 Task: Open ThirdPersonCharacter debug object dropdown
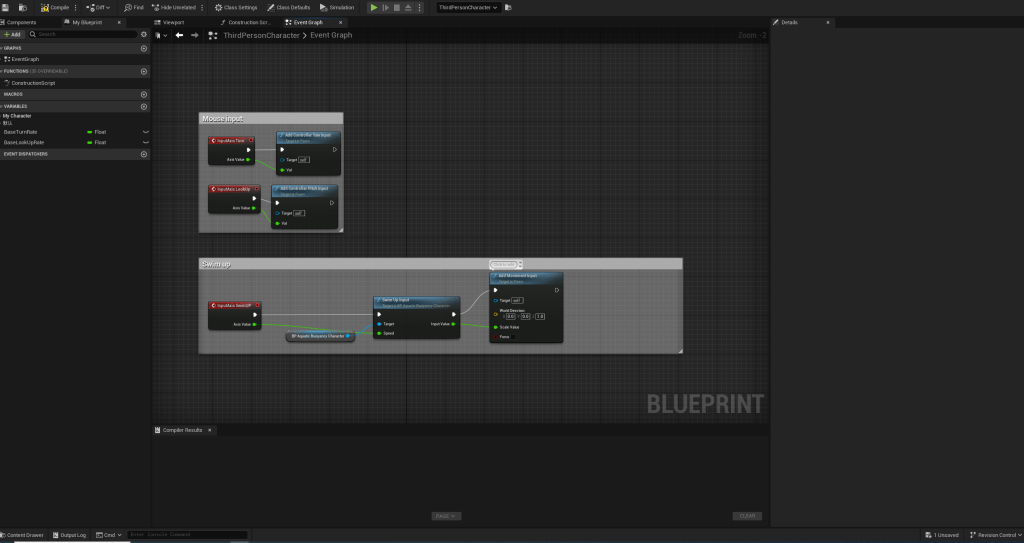pyautogui.click(x=468, y=7)
